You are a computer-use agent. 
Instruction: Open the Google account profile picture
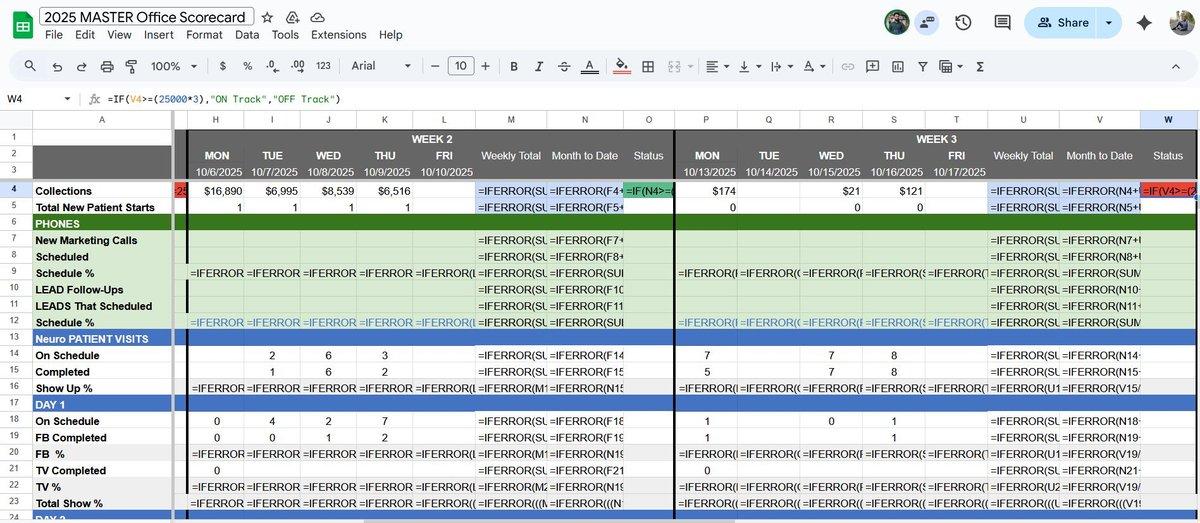point(1181,22)
